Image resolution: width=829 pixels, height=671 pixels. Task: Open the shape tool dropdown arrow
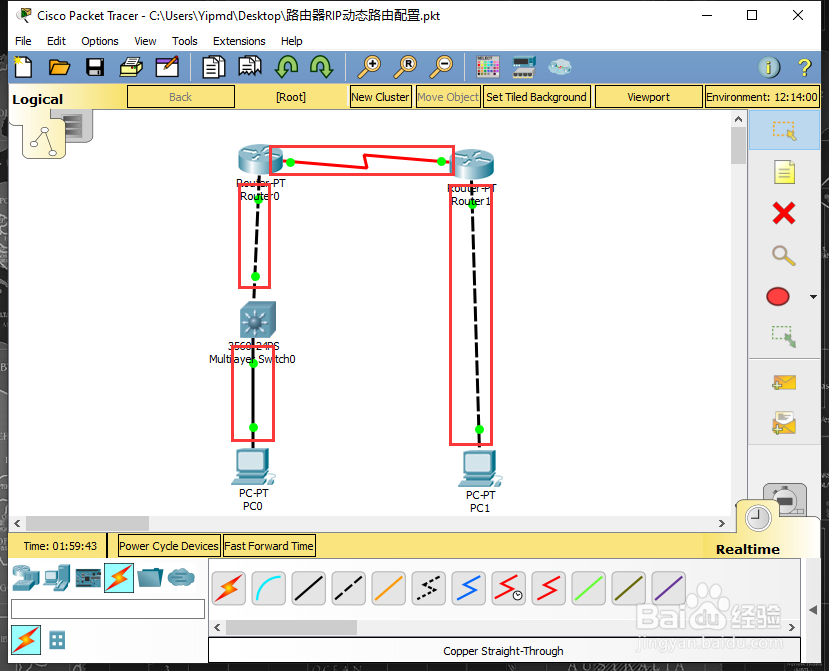tap(814, 297)
